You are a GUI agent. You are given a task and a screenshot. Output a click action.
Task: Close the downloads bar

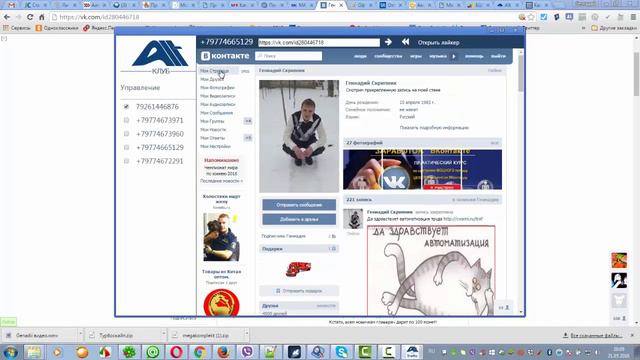coord(632,335)
